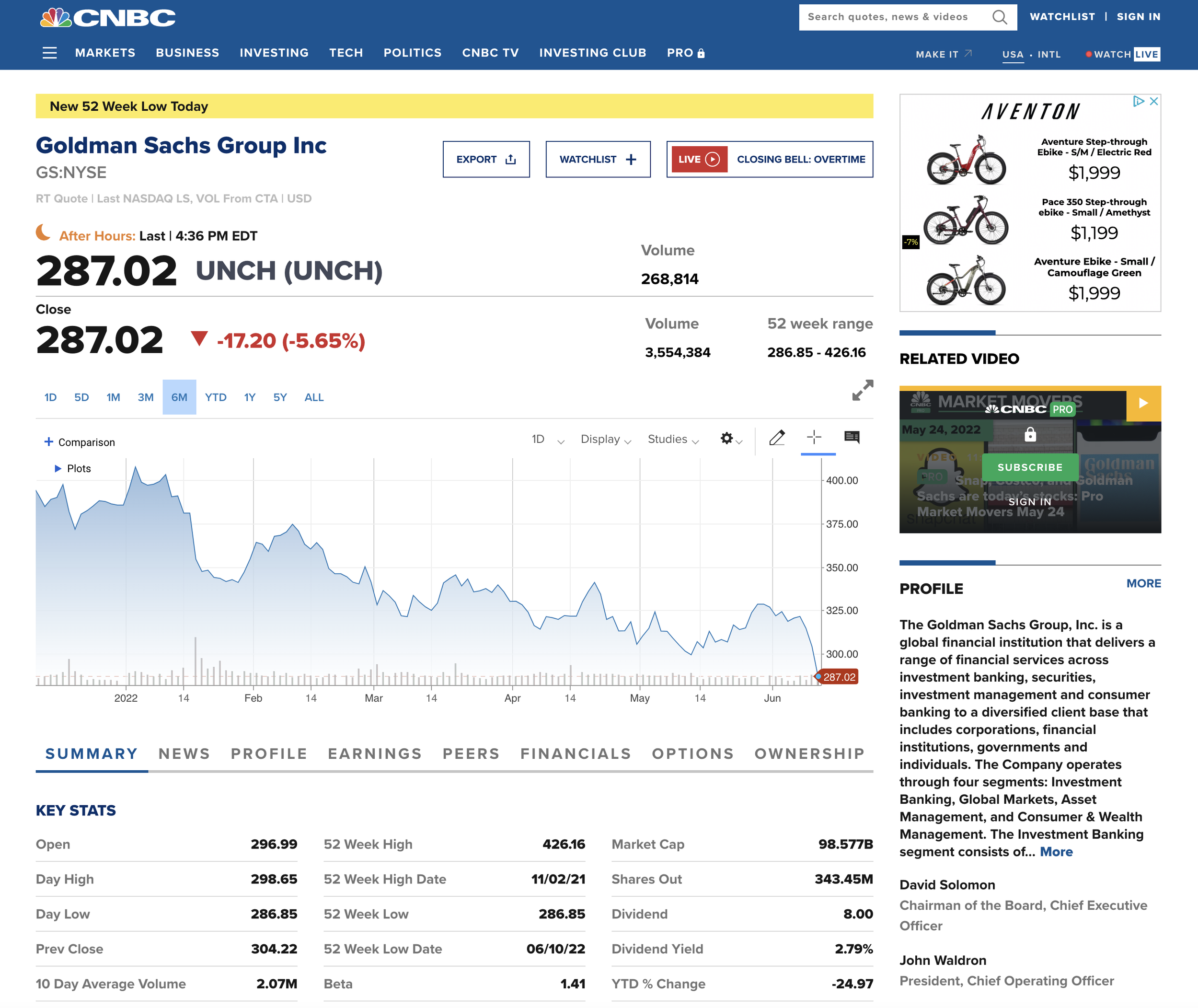Click the search magnifier icon
The width and height of the screenshot is (1198, 1008).
click(x=999, y=17)
